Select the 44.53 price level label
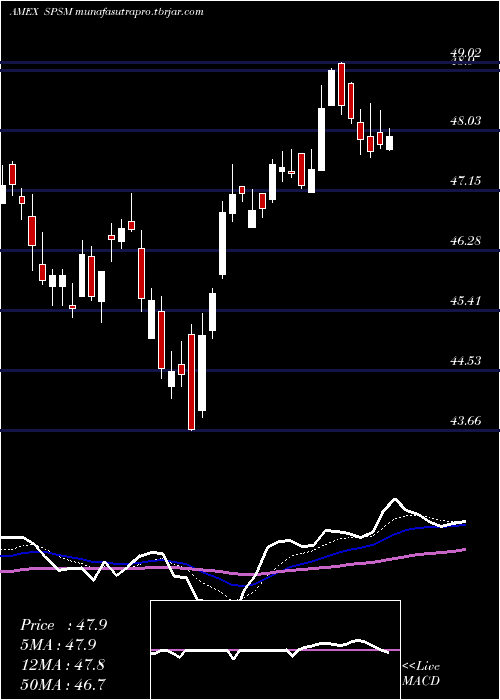 pyautogui.click(x=466, y=360)
